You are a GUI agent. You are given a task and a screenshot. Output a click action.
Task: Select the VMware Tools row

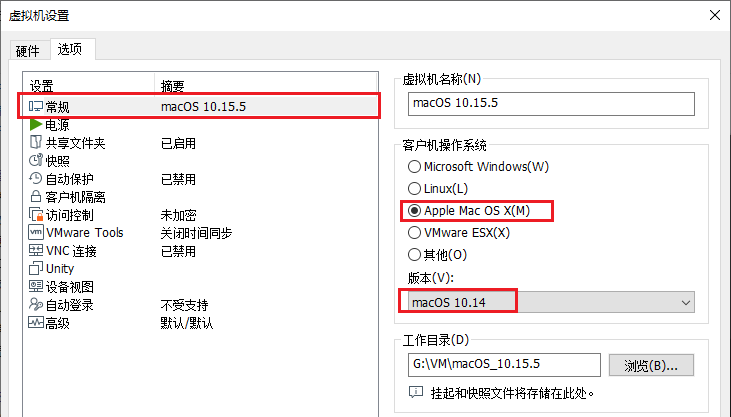200,232
